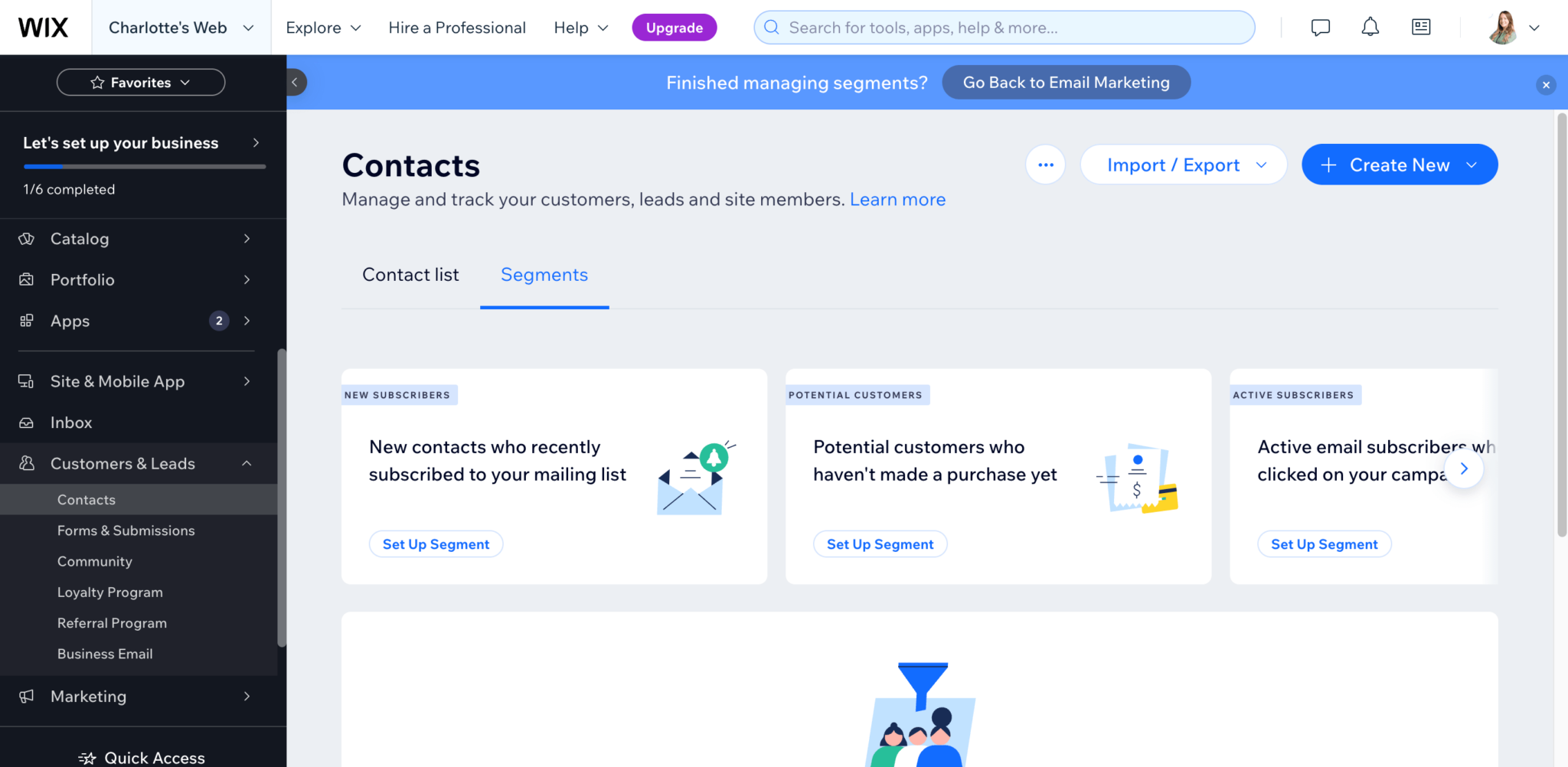Click the Wix logo
This screenshot has height=767, width=1568.
(44, 27)
